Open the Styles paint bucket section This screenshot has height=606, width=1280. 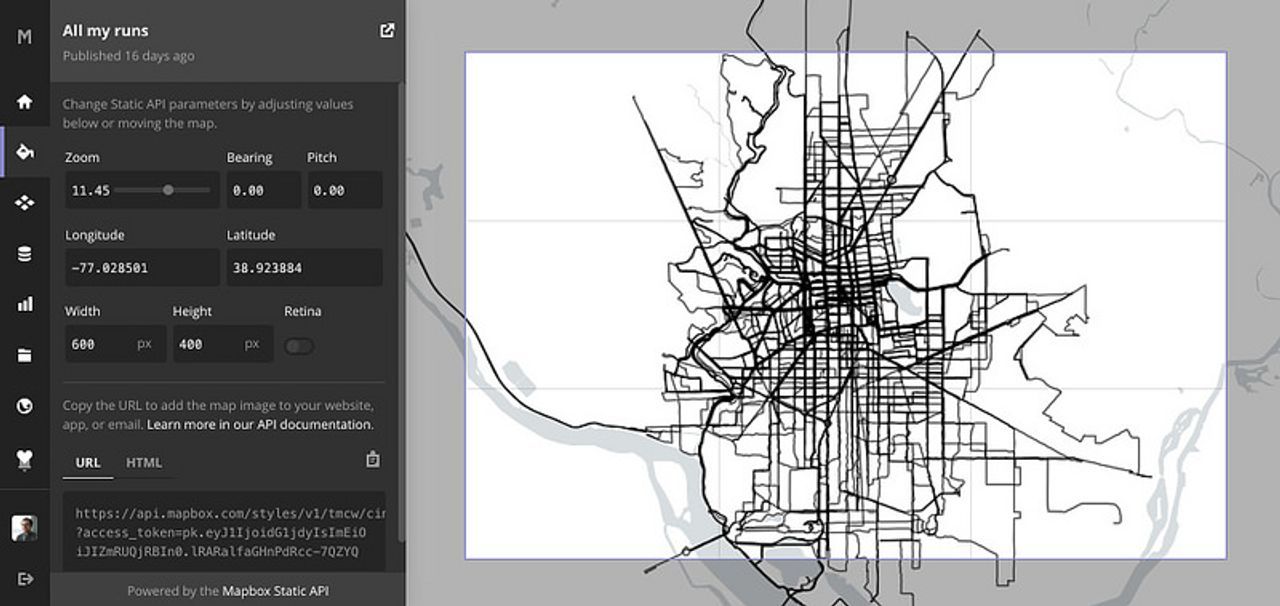click(24, 152)
